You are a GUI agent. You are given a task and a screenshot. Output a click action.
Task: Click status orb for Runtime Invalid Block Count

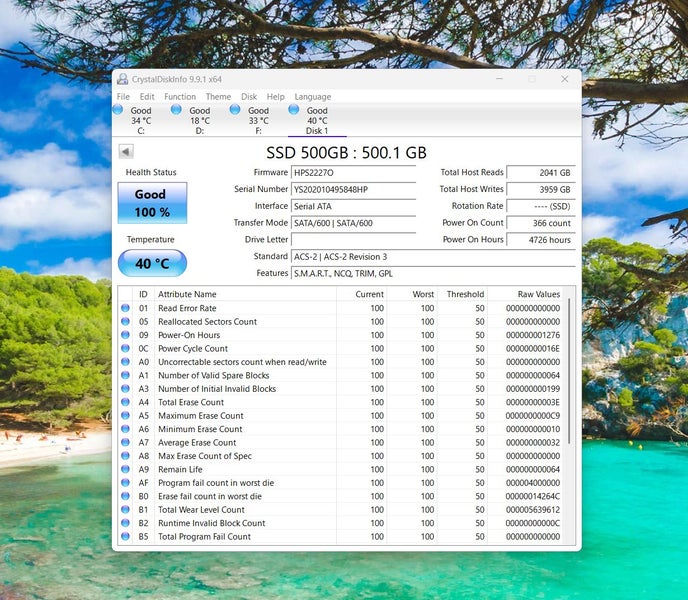coord(125,523)
